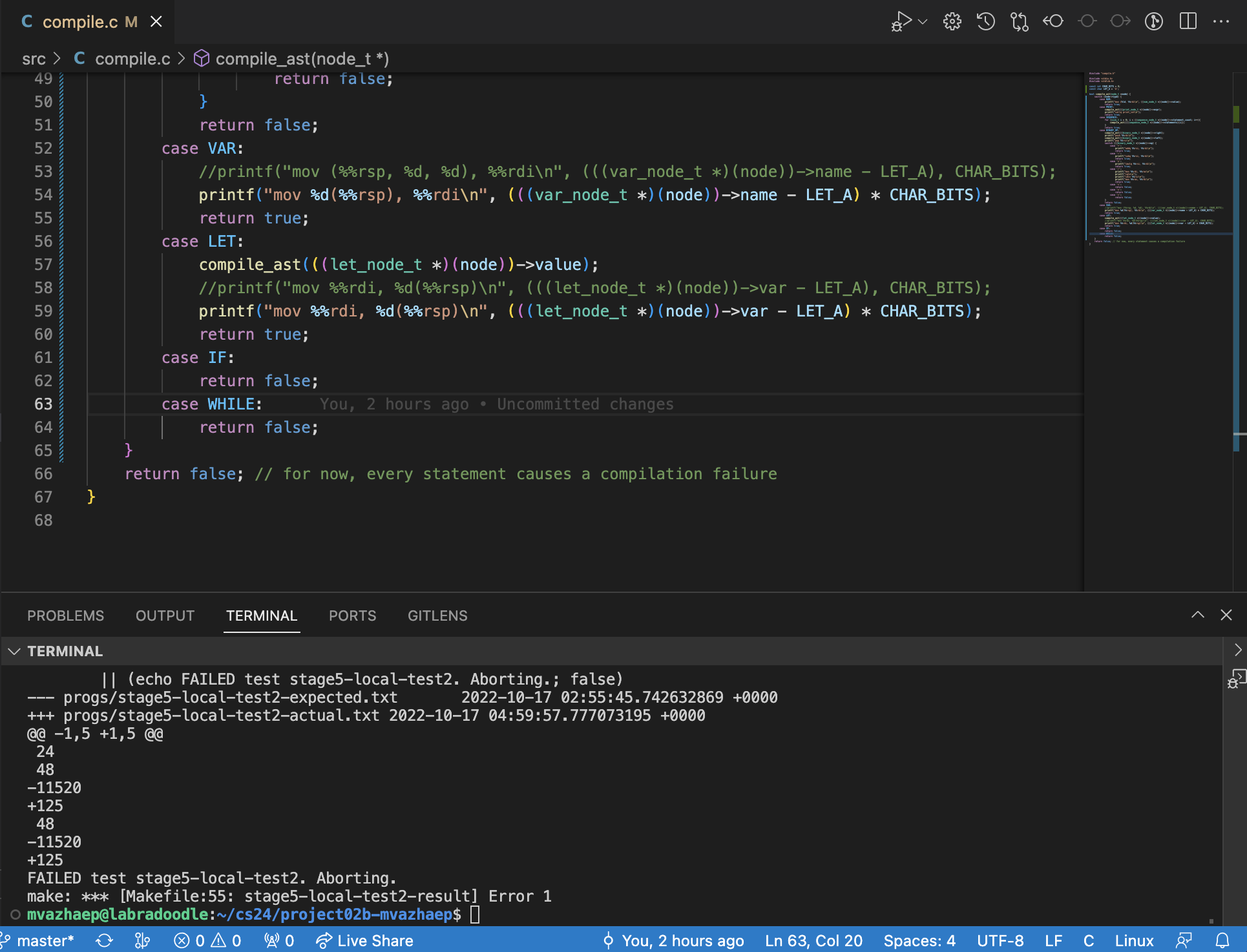Toggle Spaces: 4 indentation setting

coord(919,940)
